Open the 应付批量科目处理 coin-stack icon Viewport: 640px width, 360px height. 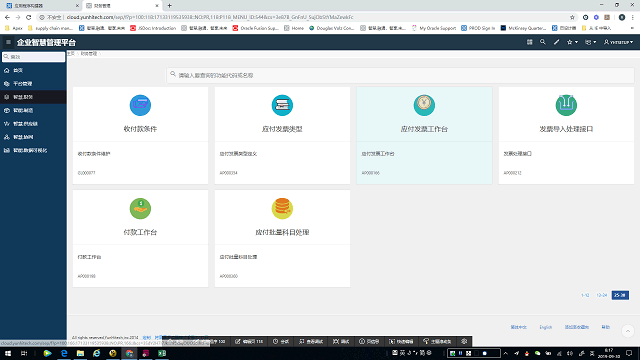coord(282,208)
